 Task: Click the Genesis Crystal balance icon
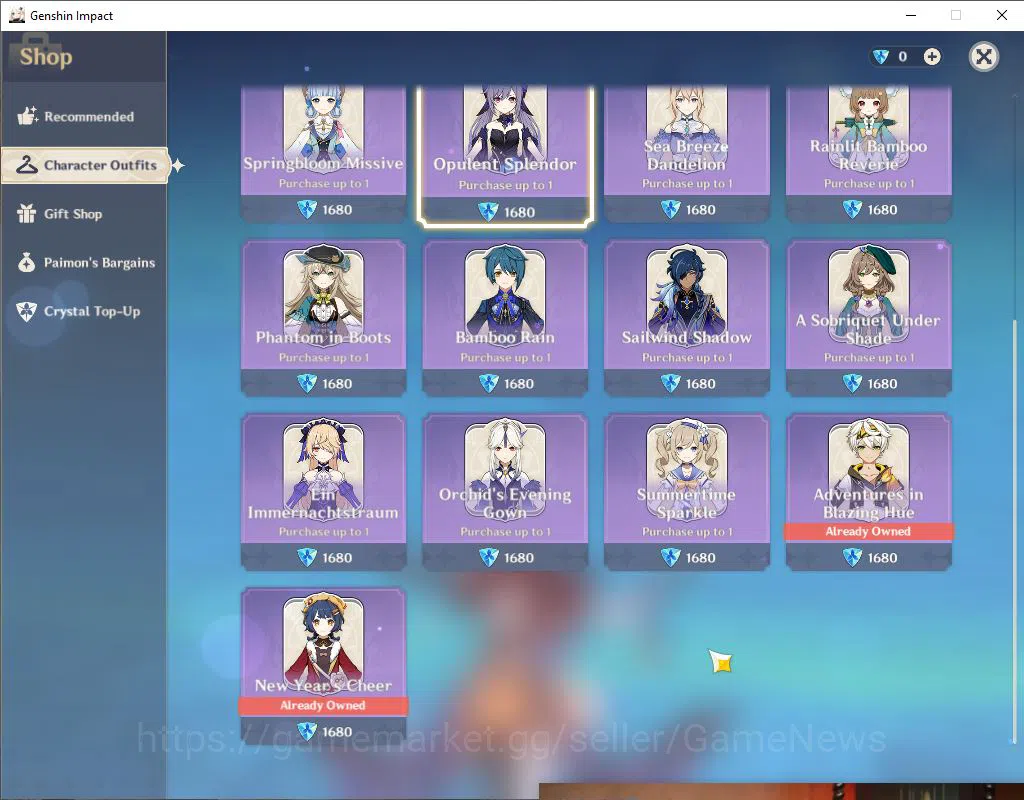pos(881,57)
